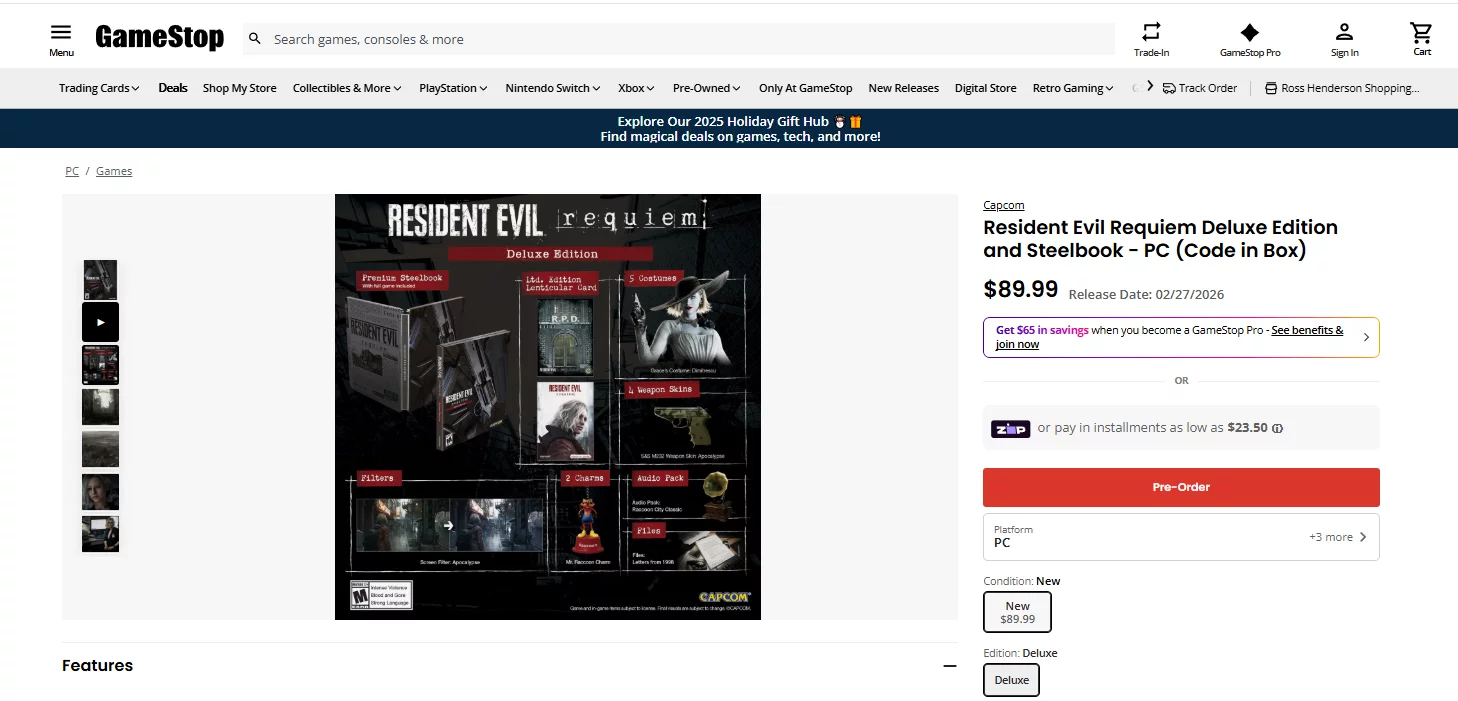1458x701 pixels.
Task: Click the Zip installment info icon
Action: point(1277,428)
